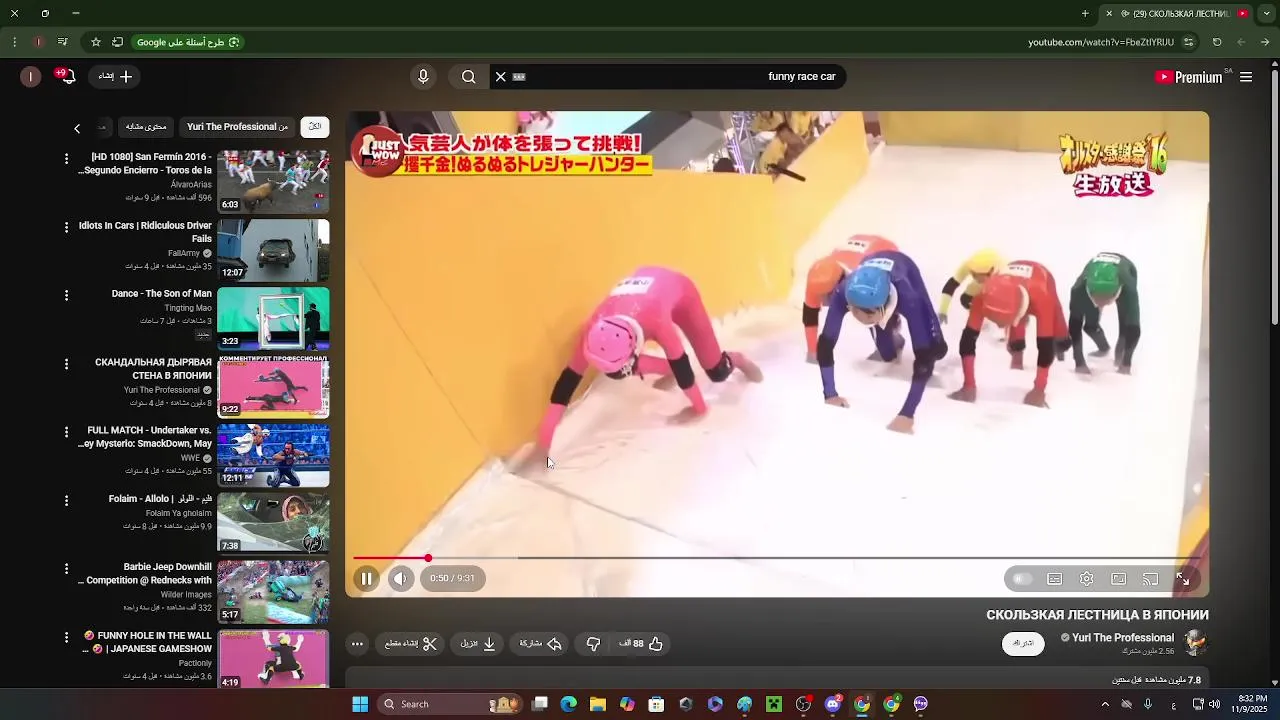The width and height of the screenshot is (1280, 720).
Task: Open the Windows Start menu
Action: 360,704
